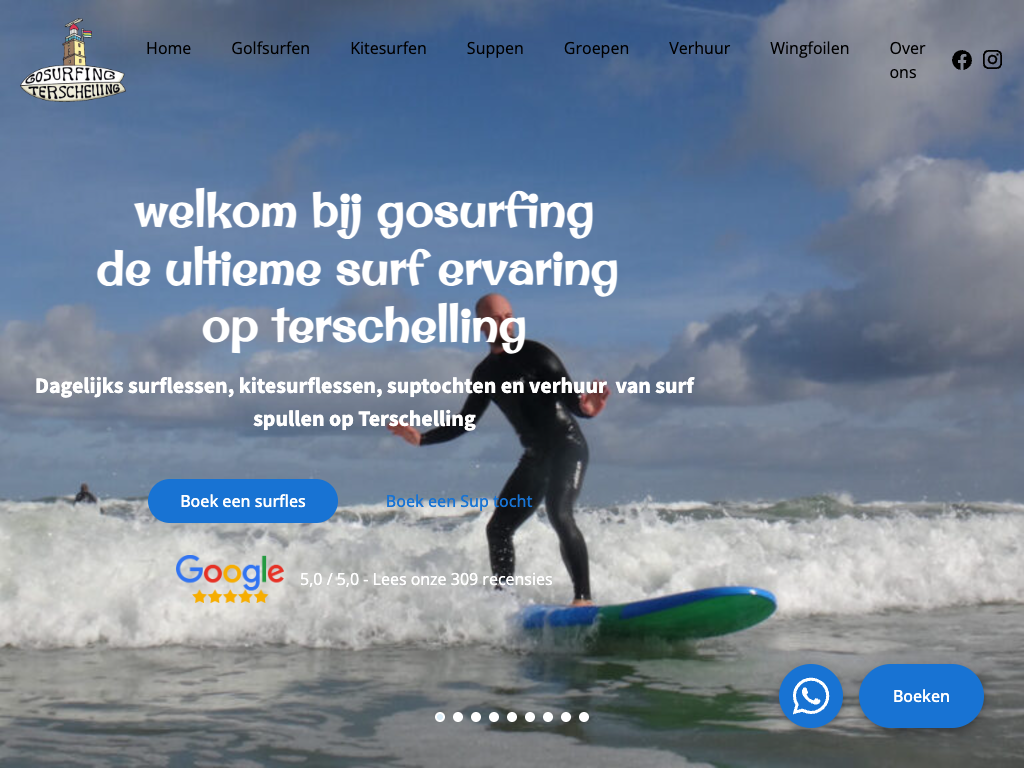The image size is (1024, 768).
Task: Click the GoSurfing Terschelling logo
Action: 73,61
